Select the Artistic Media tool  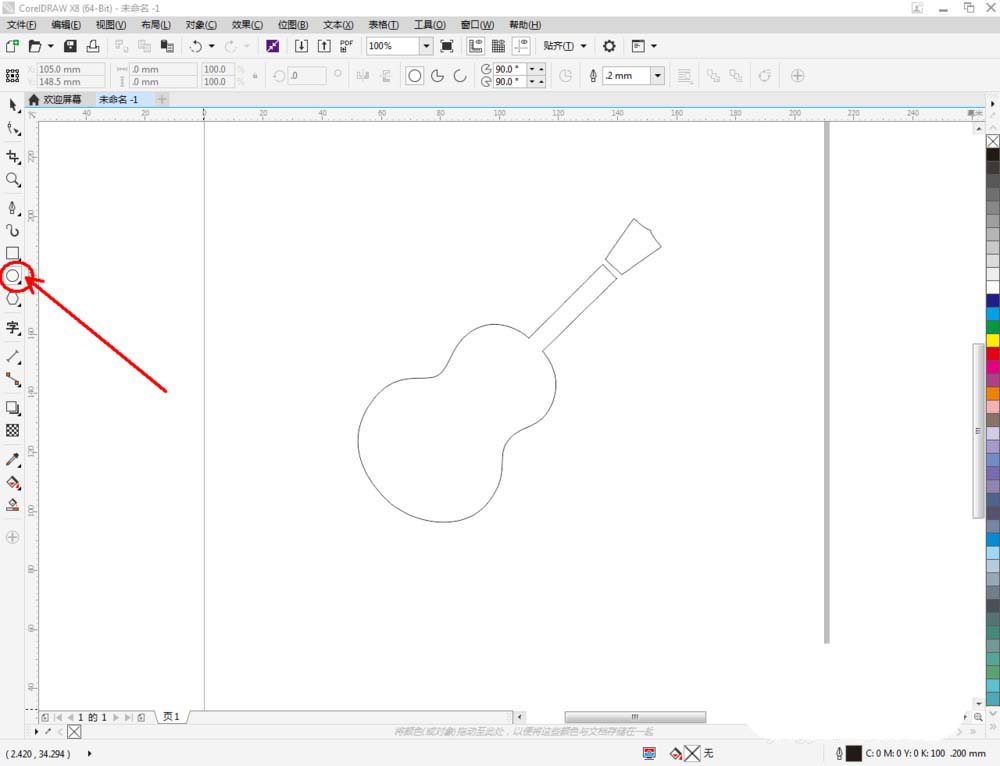tap(13, 230)
